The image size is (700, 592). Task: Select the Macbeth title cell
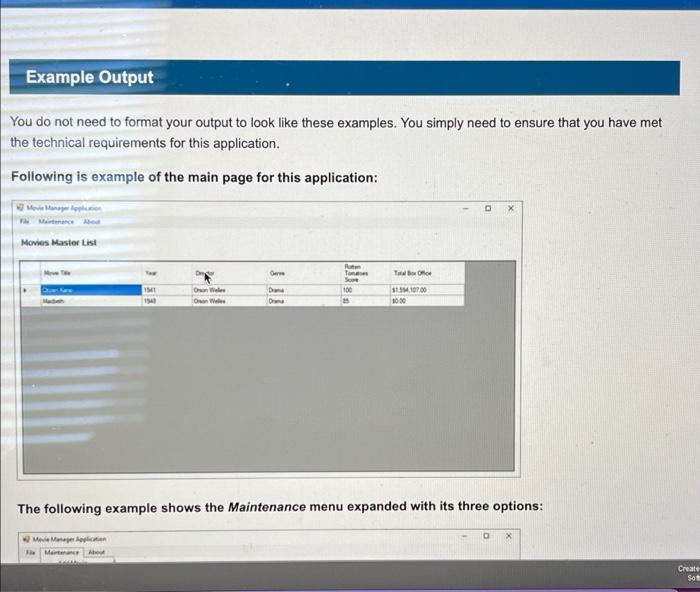point(91,301)
